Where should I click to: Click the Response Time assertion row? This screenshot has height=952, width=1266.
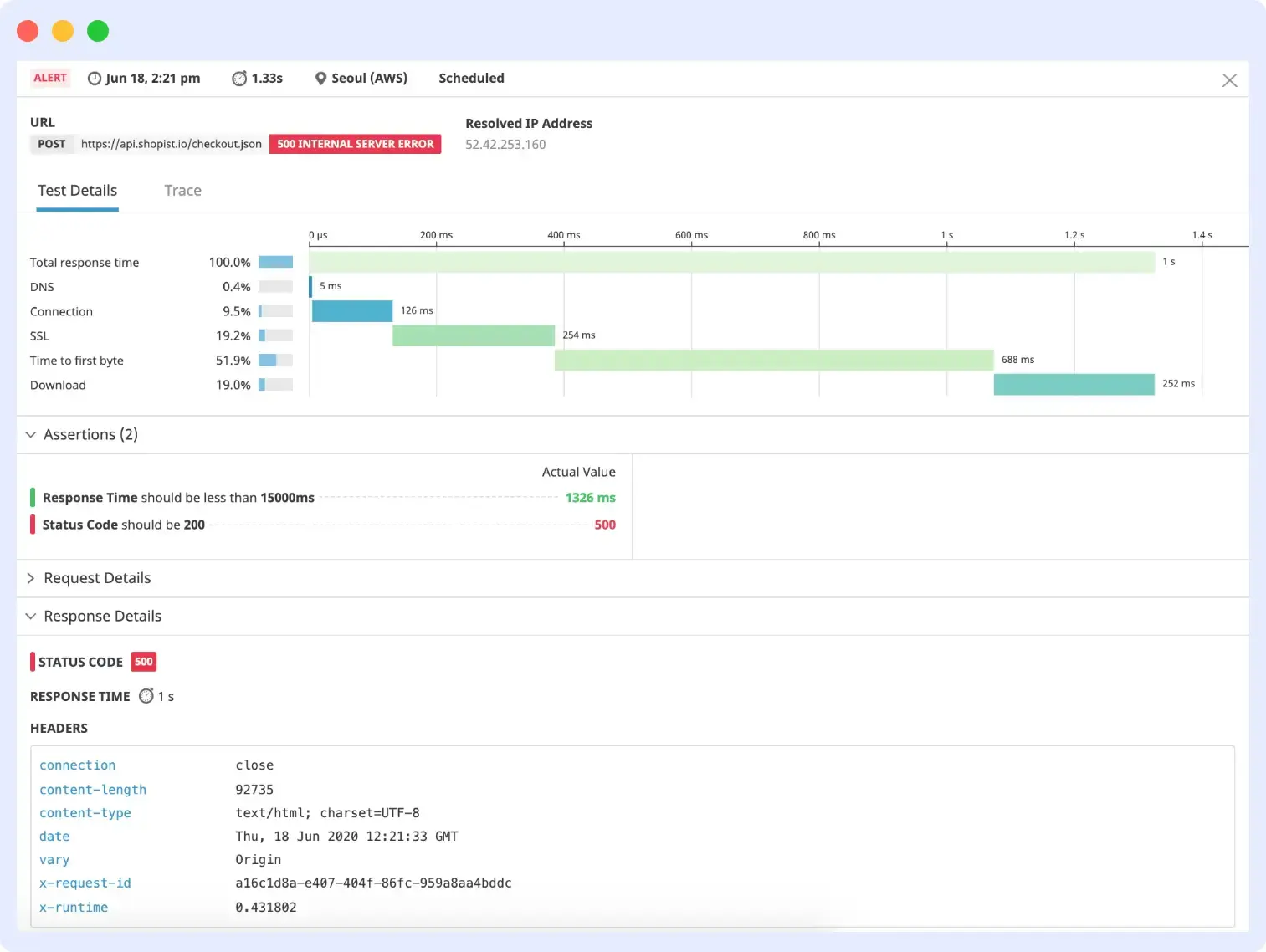(x=323, y=498)
